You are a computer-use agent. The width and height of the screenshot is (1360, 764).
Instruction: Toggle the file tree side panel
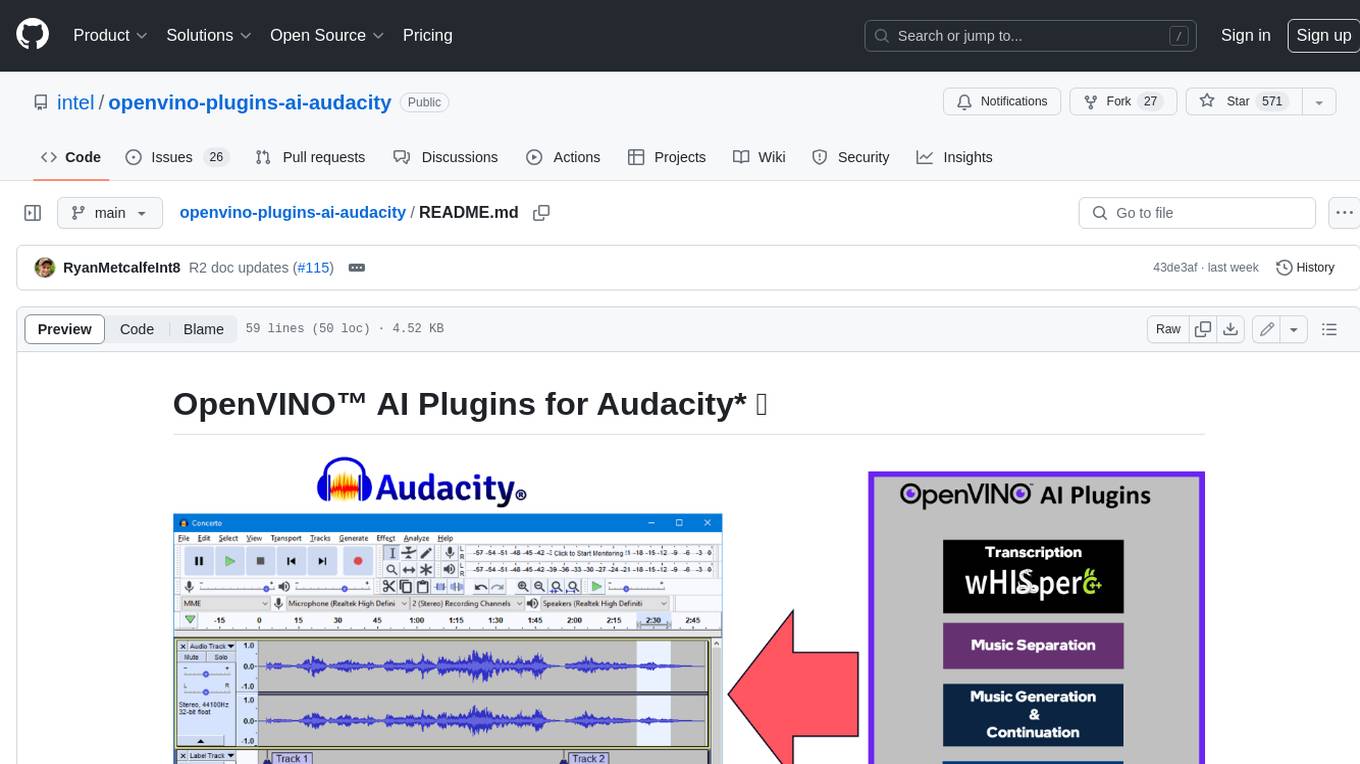pyautogui.click(x=33, y=213)
